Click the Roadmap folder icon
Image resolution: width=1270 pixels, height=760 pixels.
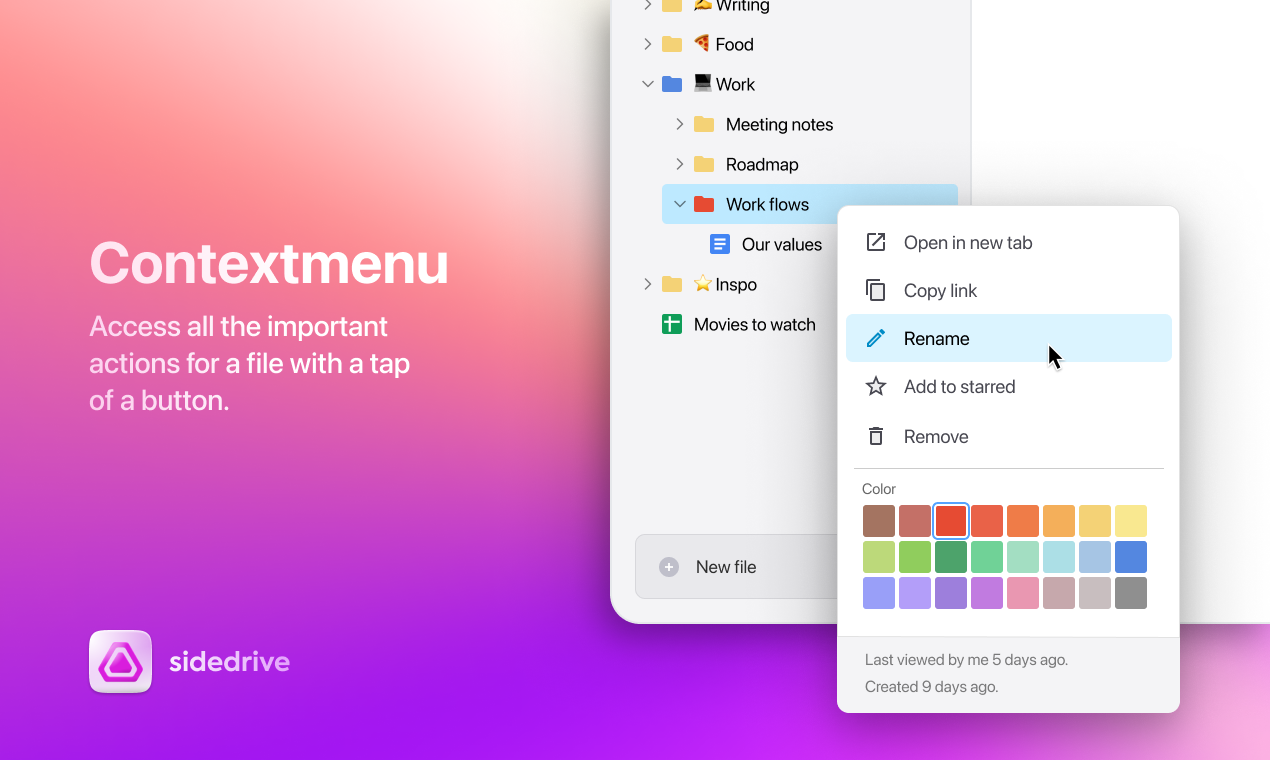pos(704,164)
